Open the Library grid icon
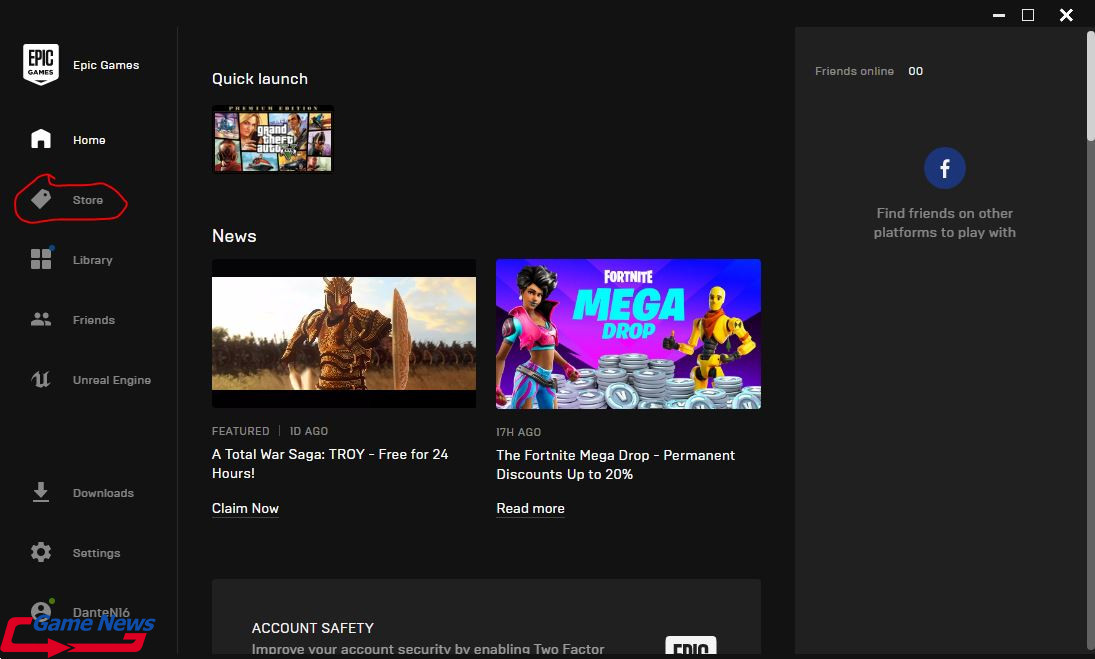Viewport: 1095px width, 659px height. click(x=41, y=260)
